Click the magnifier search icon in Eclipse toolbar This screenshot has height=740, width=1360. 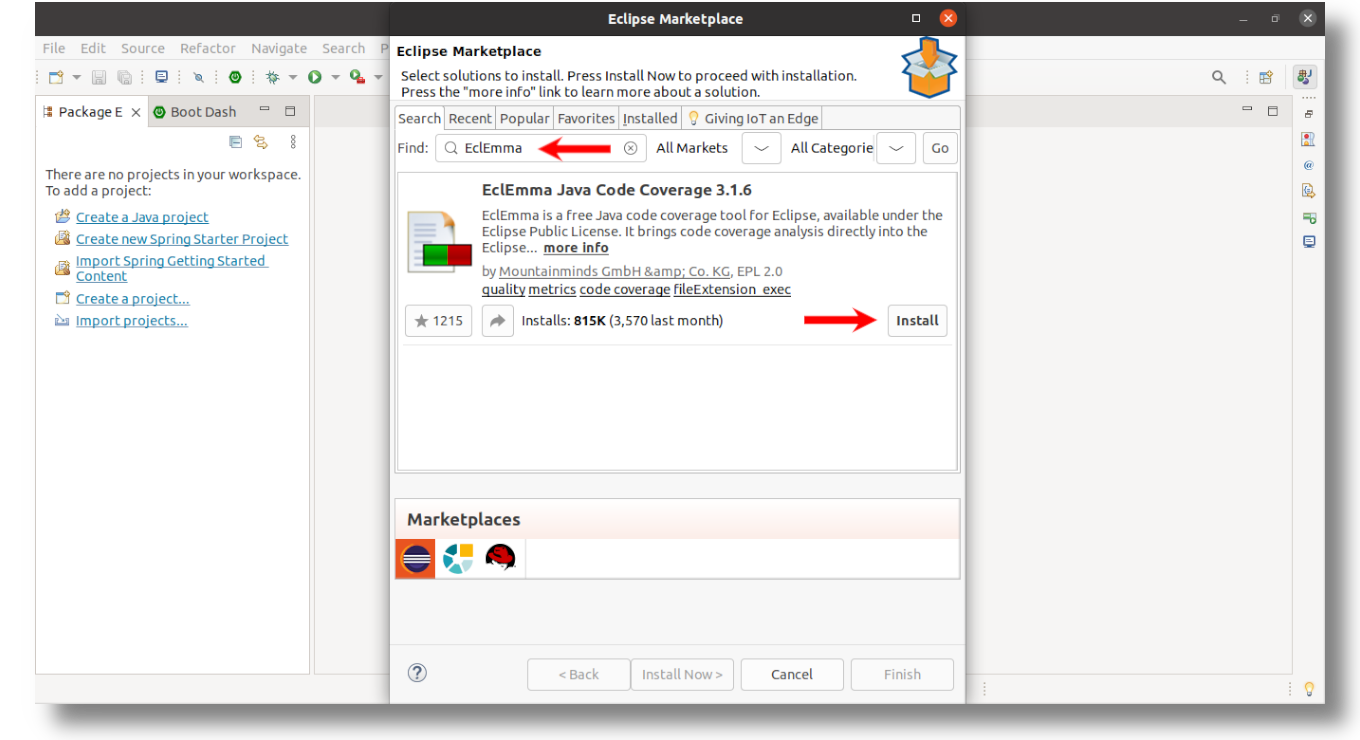pyautogui.click(x=1219, y=77)
